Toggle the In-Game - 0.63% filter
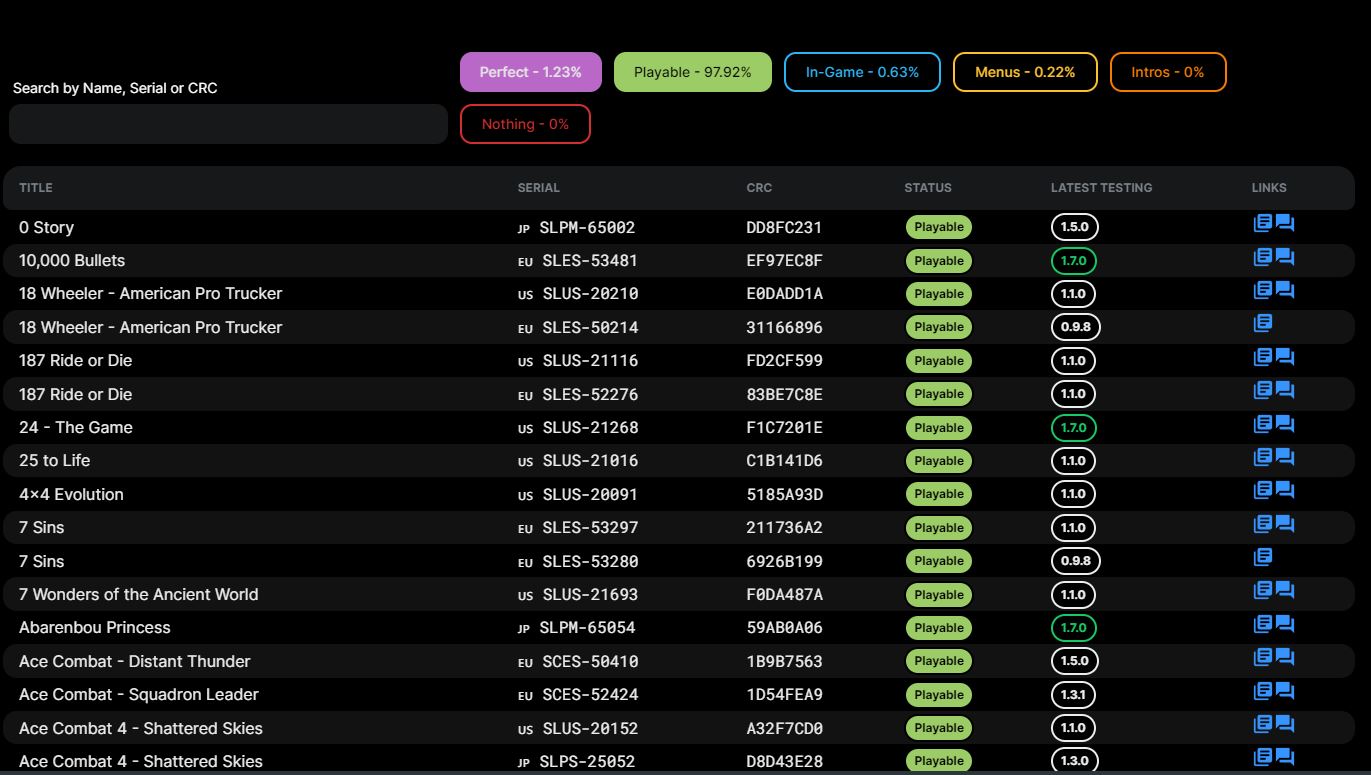 (862, 72)
